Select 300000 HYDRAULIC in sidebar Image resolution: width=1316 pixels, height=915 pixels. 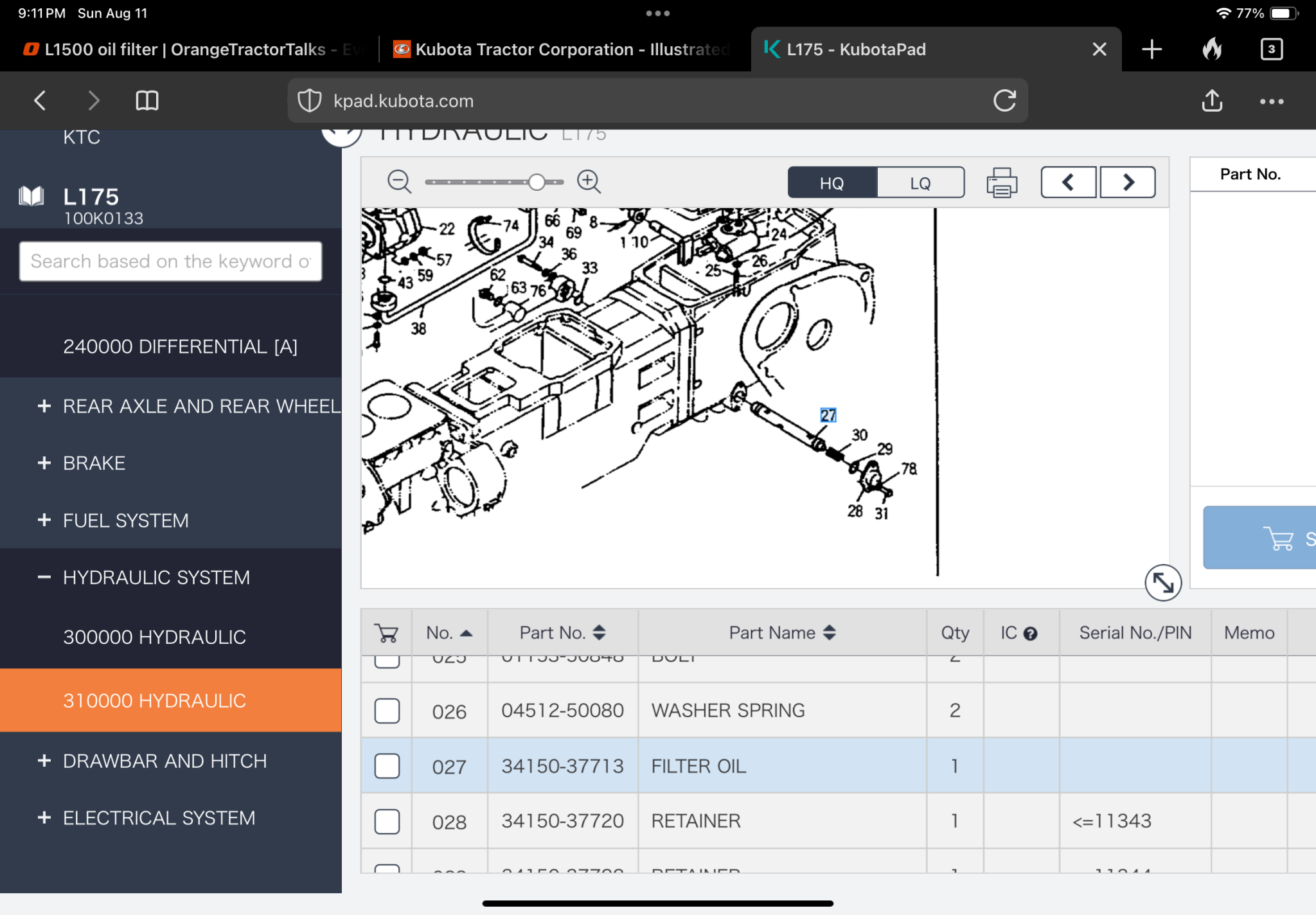tap(154, 637)
